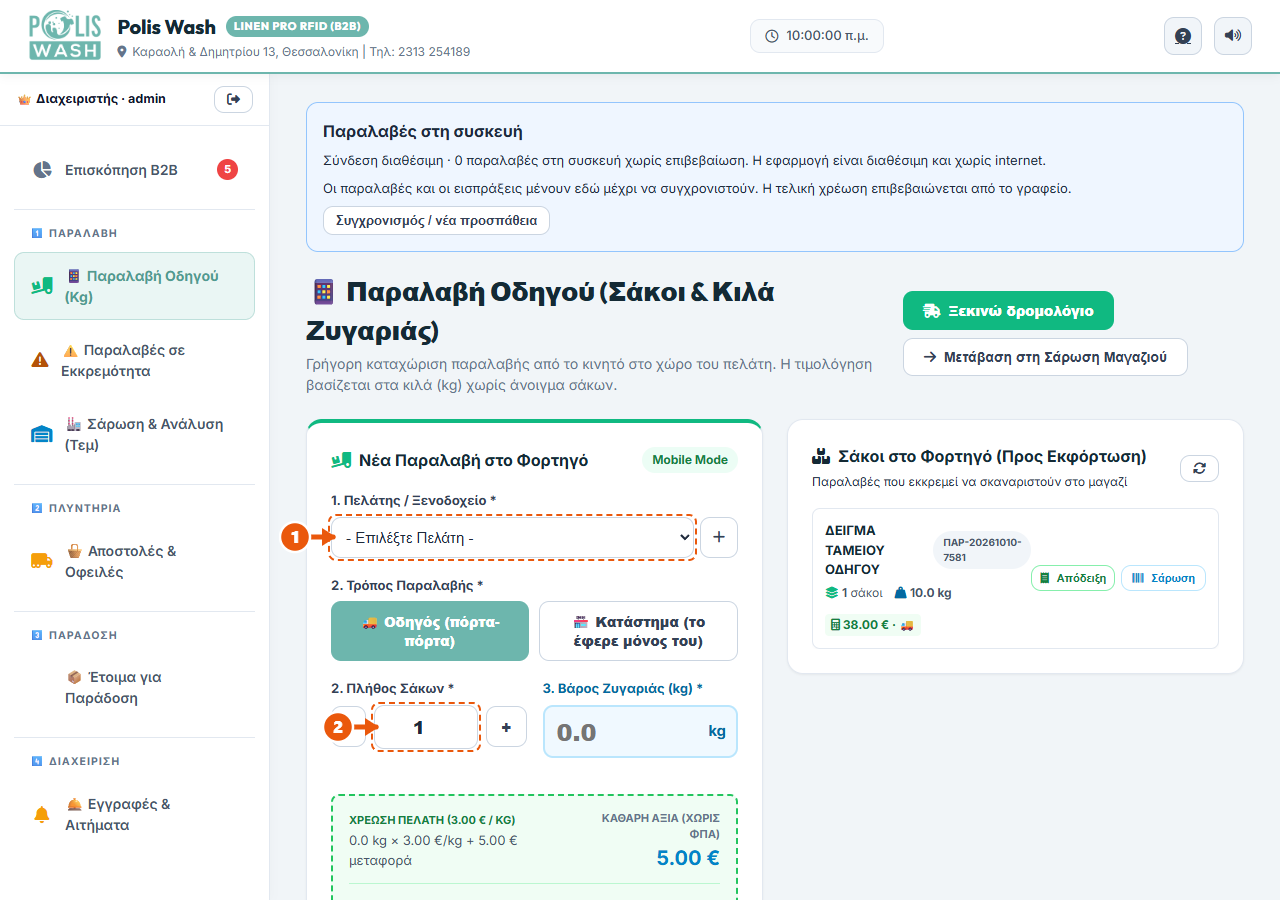The width and height of the screenshot is (1280, 900).
Task: Click Ξεκινώ δρομολόγιο button
Action: click(x=1008, y=311)
